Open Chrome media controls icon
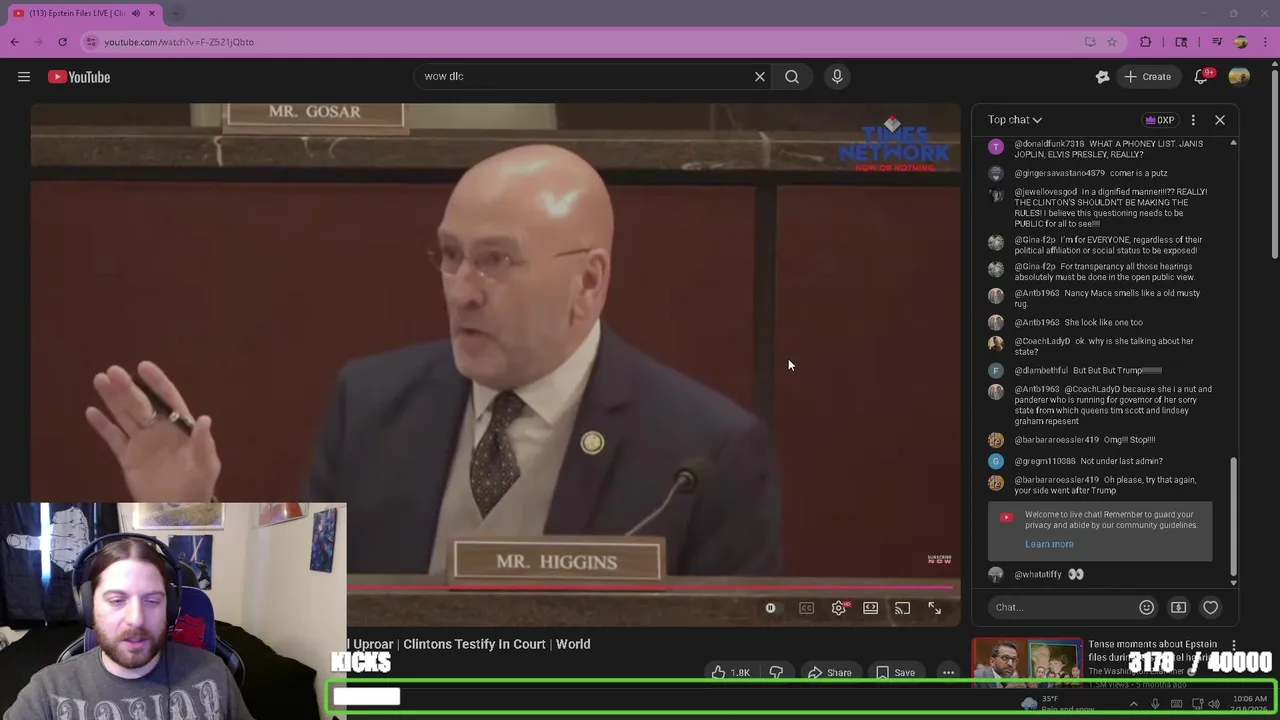This screenshot has height=720, width=1280. pyautogui.click(x=1217, y=42)
